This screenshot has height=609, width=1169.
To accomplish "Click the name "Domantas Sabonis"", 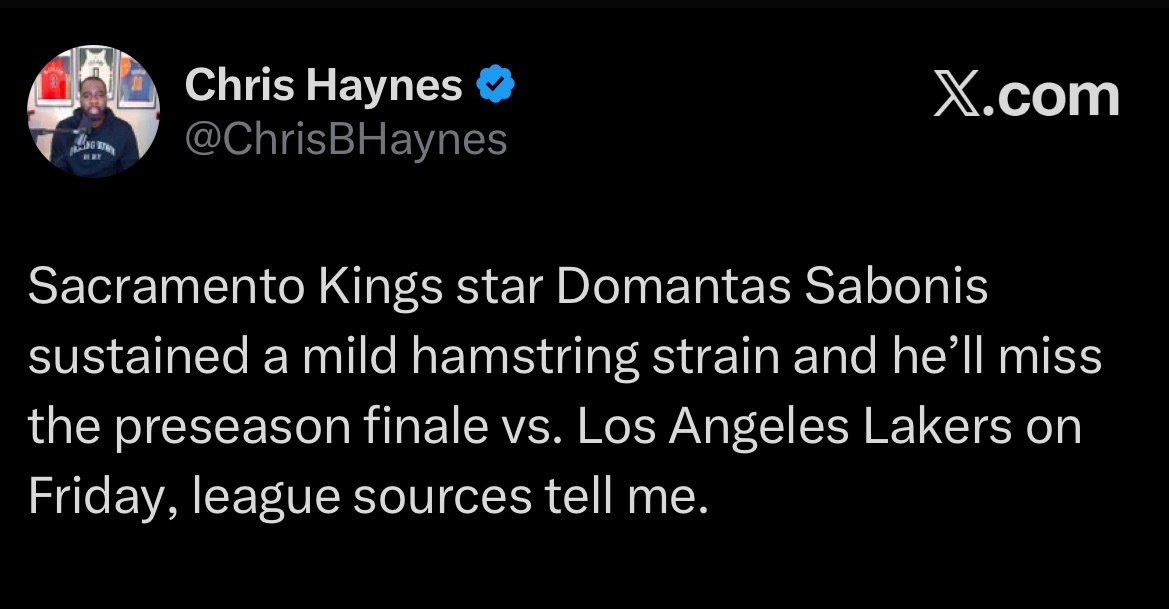I will coord(771,288).
